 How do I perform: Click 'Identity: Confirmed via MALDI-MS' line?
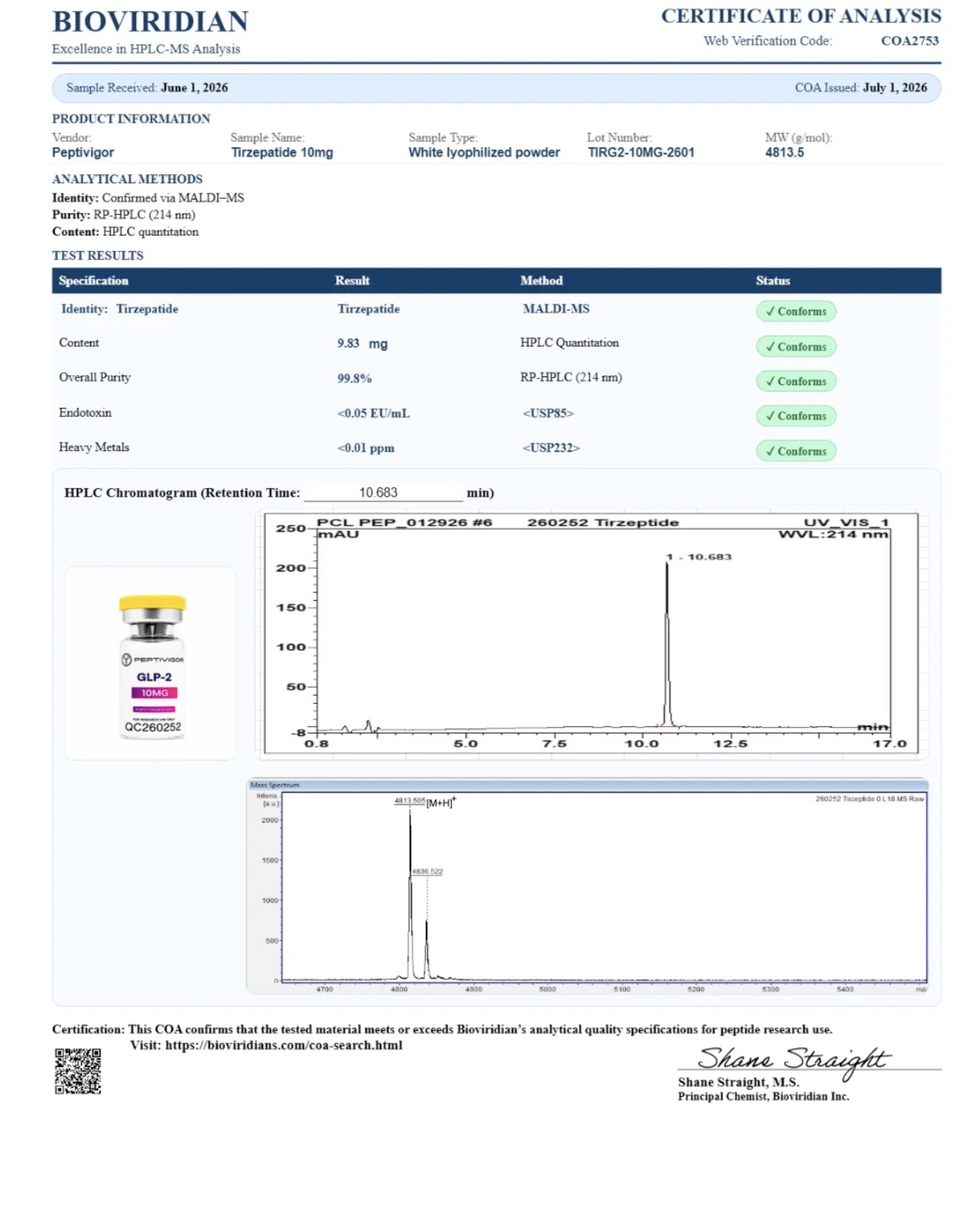point(148,198)
